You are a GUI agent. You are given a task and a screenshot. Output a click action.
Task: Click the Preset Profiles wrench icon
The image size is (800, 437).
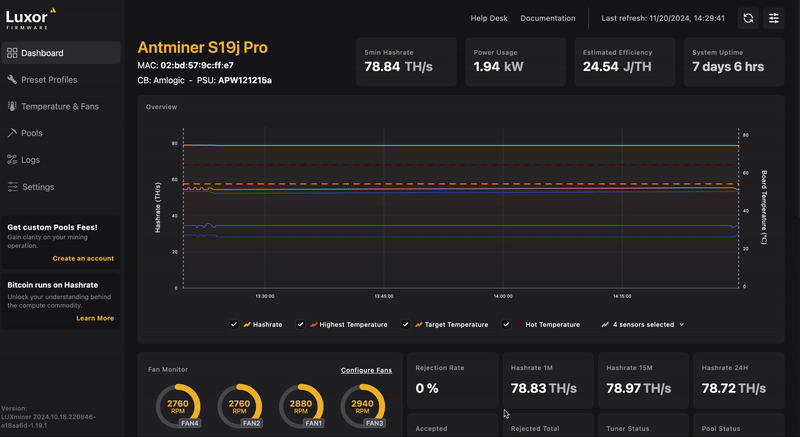(x=12, y=80)
